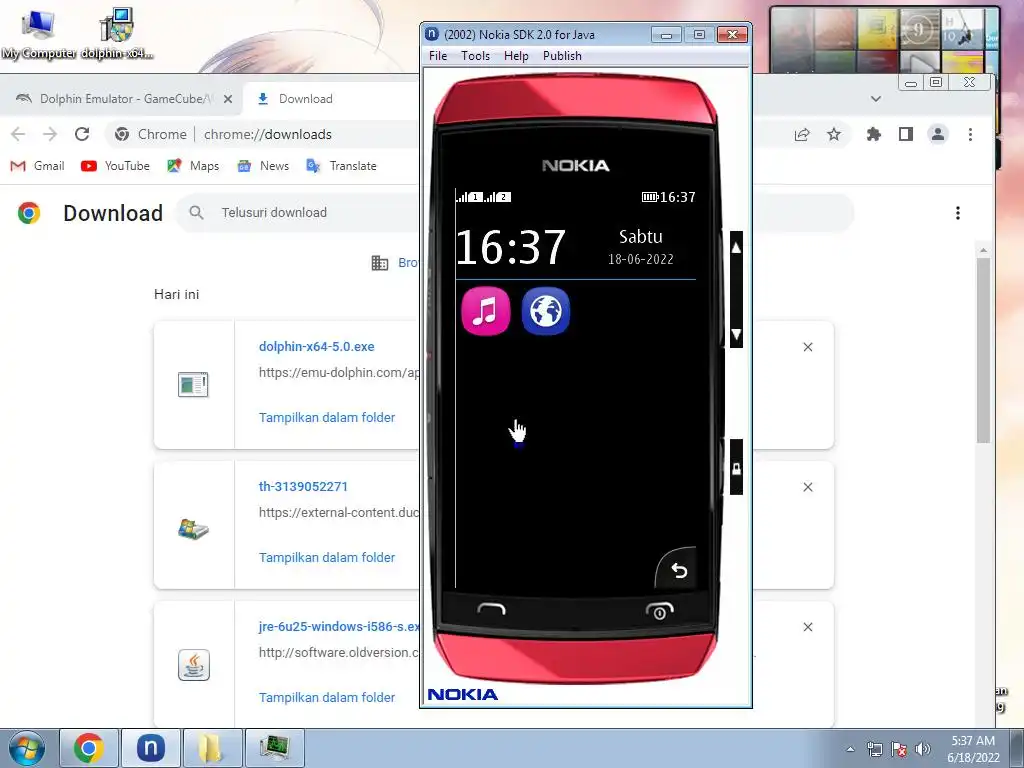This screenshot has height=768, width=1024.
Task: Expand Chrome's tab search chevron
Action: [876, 99]
